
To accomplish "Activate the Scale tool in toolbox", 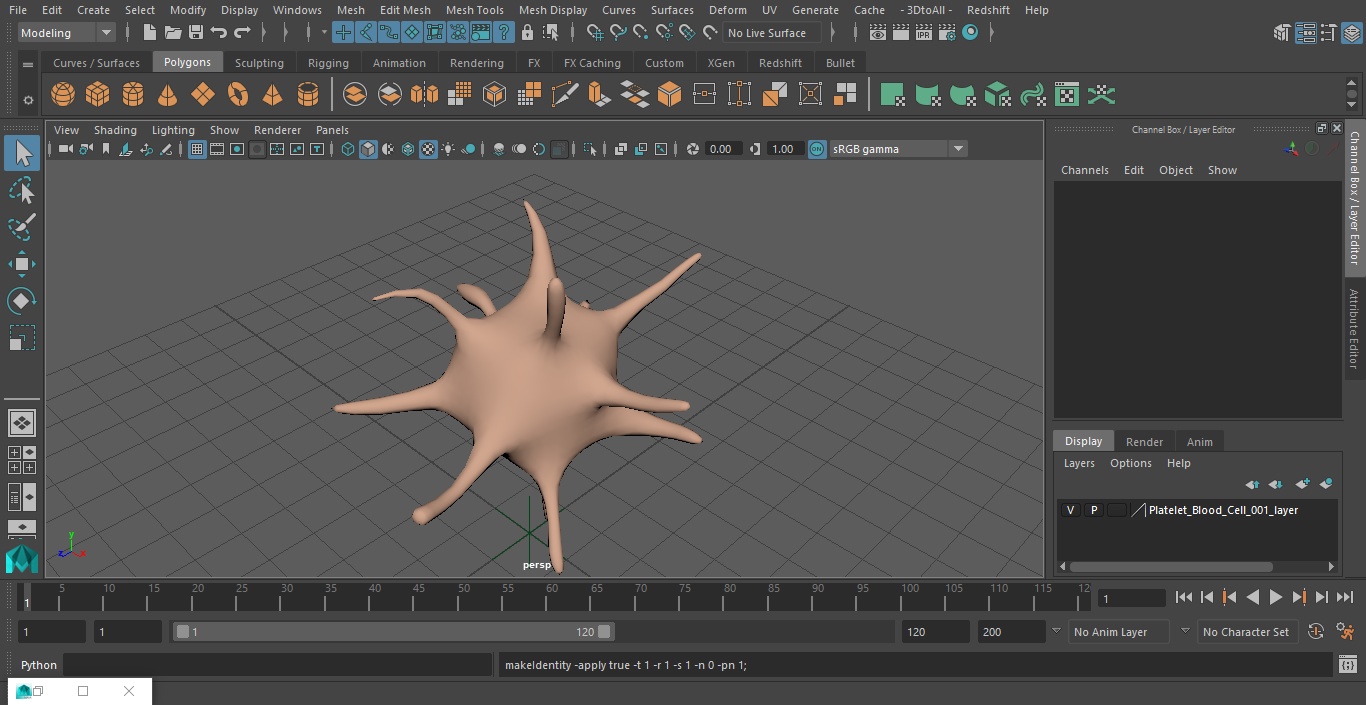I will click(x=22, y=338).
